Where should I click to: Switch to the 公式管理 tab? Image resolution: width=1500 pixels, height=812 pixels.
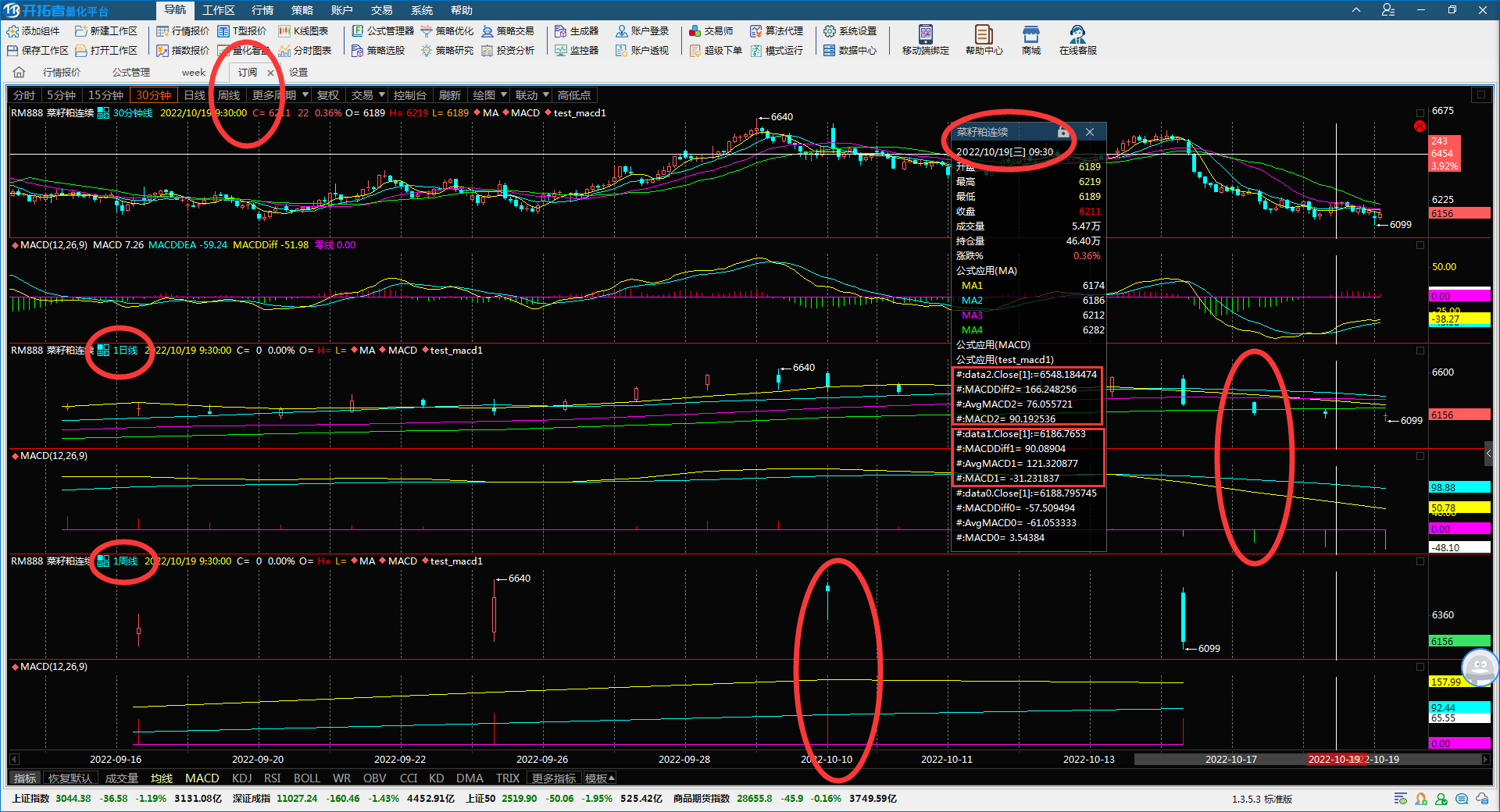(x=131, y=73)
